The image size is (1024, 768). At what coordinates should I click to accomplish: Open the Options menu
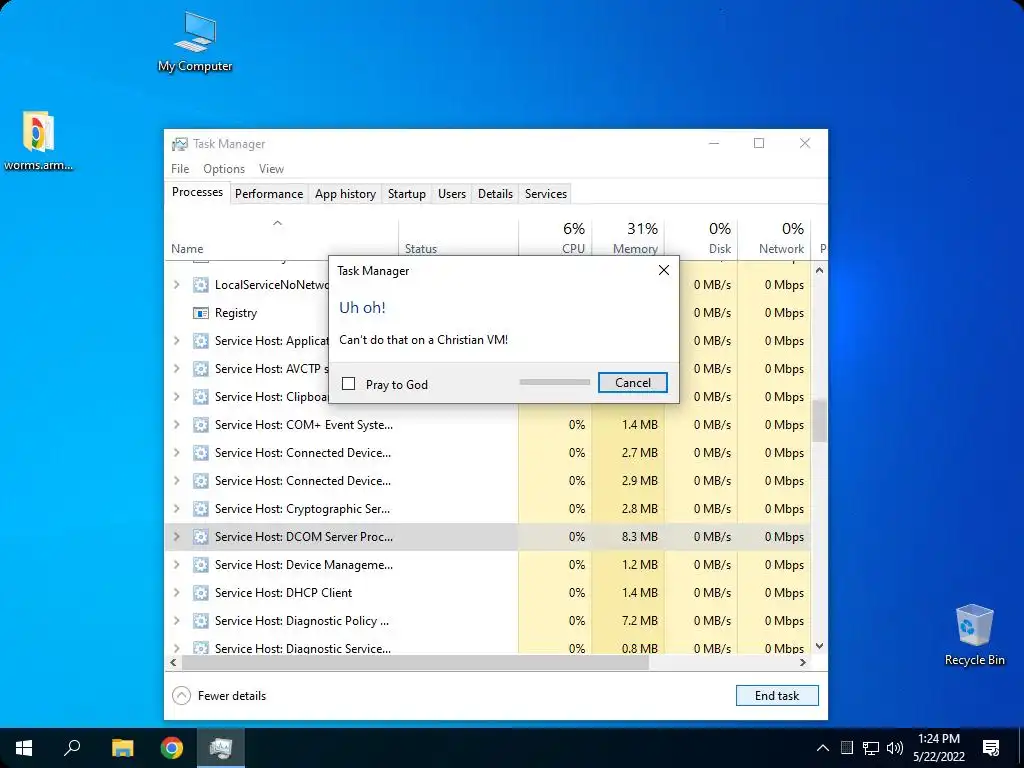pos(224,168)
